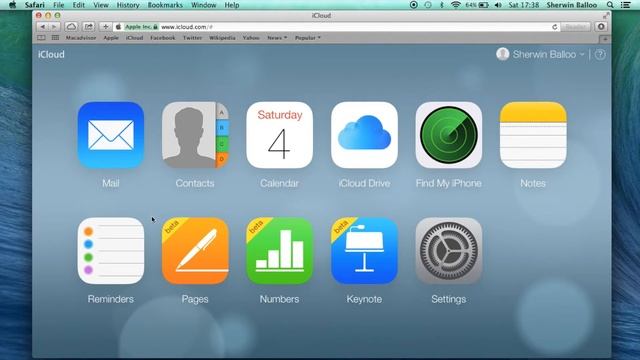Open the Yahoo bookmark

pos(251,38)
